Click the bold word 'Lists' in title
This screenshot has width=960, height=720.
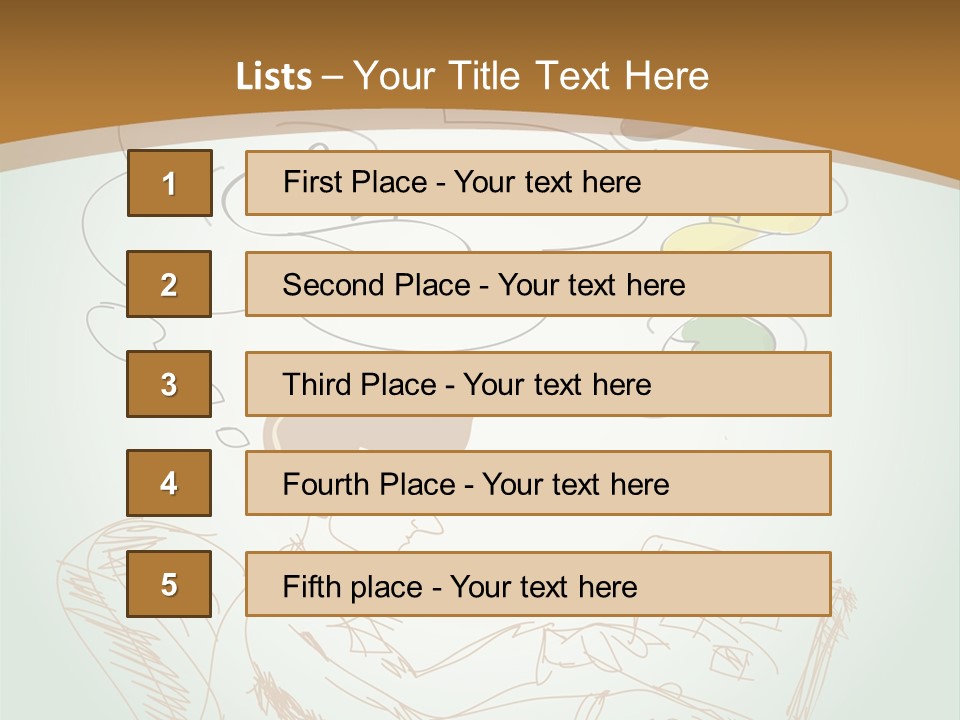click(274, 77)
